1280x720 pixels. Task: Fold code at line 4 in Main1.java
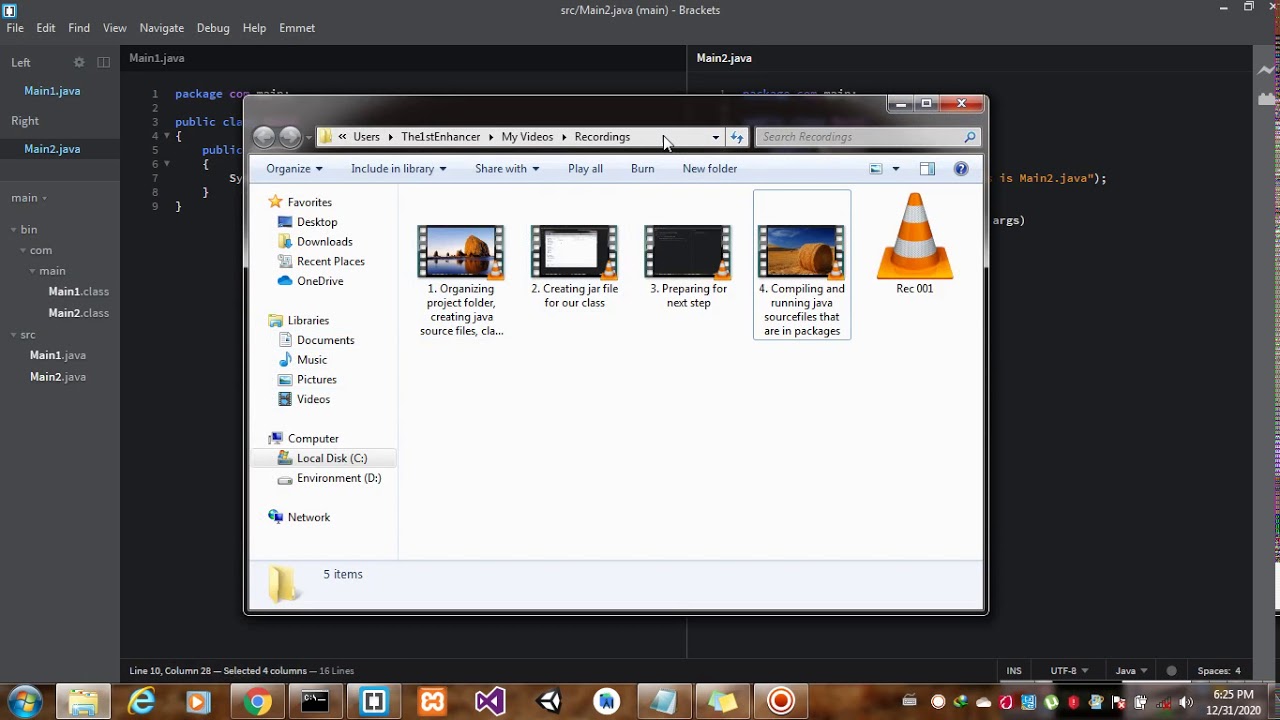point(166,135)
